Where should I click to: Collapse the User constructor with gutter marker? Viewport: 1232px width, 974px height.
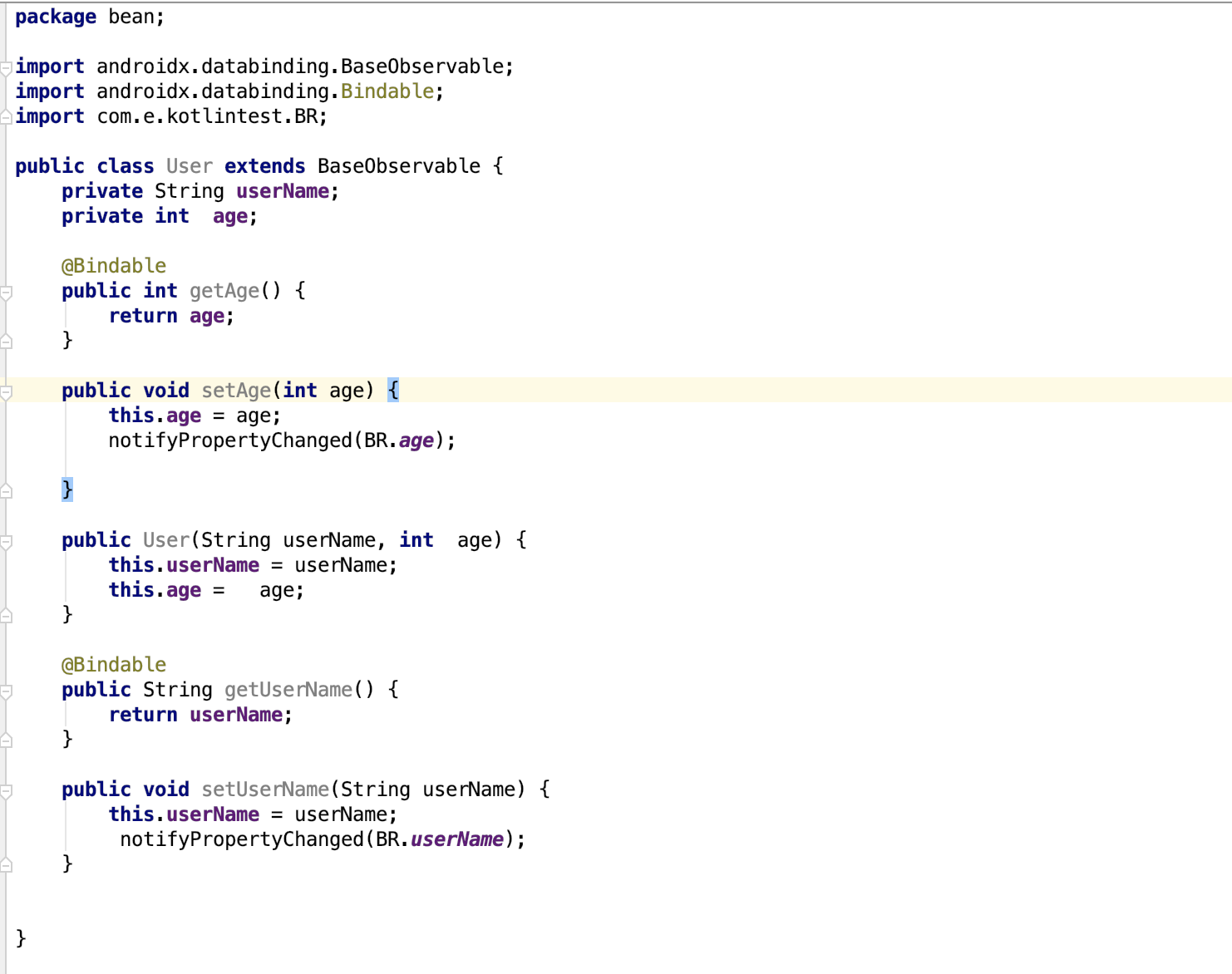tap(6, 541)
